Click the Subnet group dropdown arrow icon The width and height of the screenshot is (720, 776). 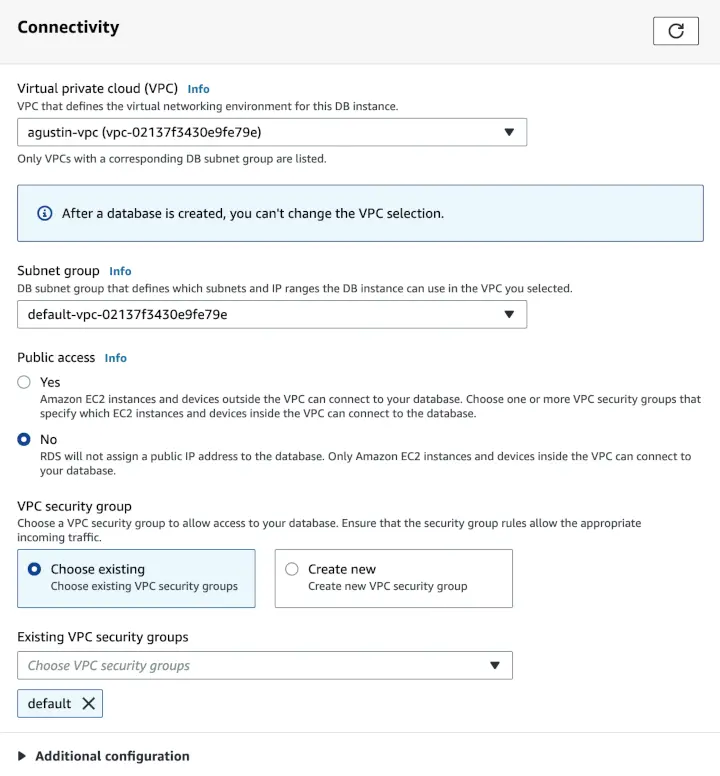point(509,314)
